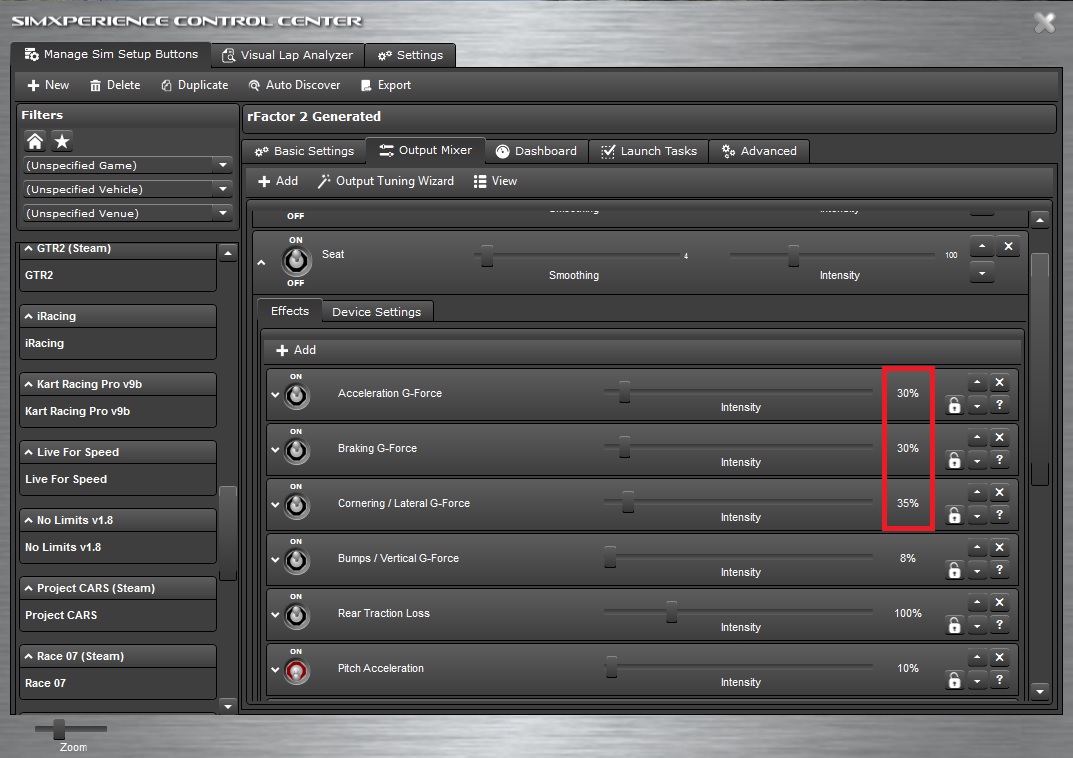Collapse the Seat output section
This screenshot has width=1073, height=758.
[261, 263]
